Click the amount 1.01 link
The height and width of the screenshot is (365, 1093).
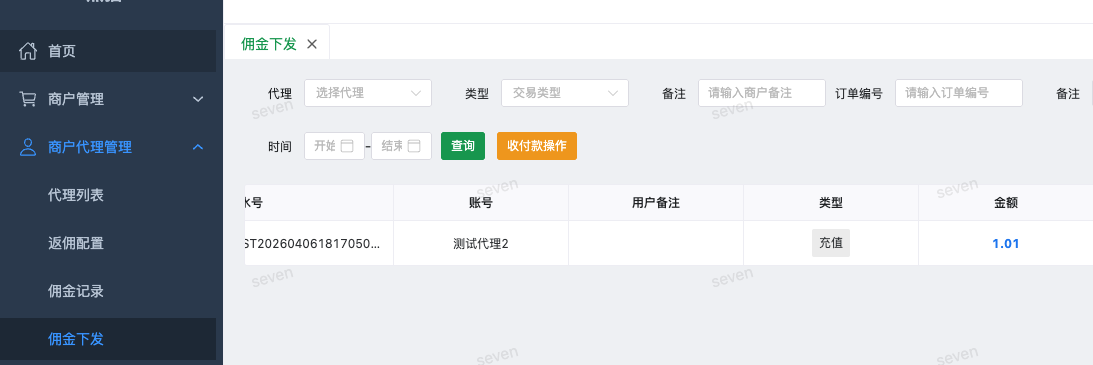1006,244
